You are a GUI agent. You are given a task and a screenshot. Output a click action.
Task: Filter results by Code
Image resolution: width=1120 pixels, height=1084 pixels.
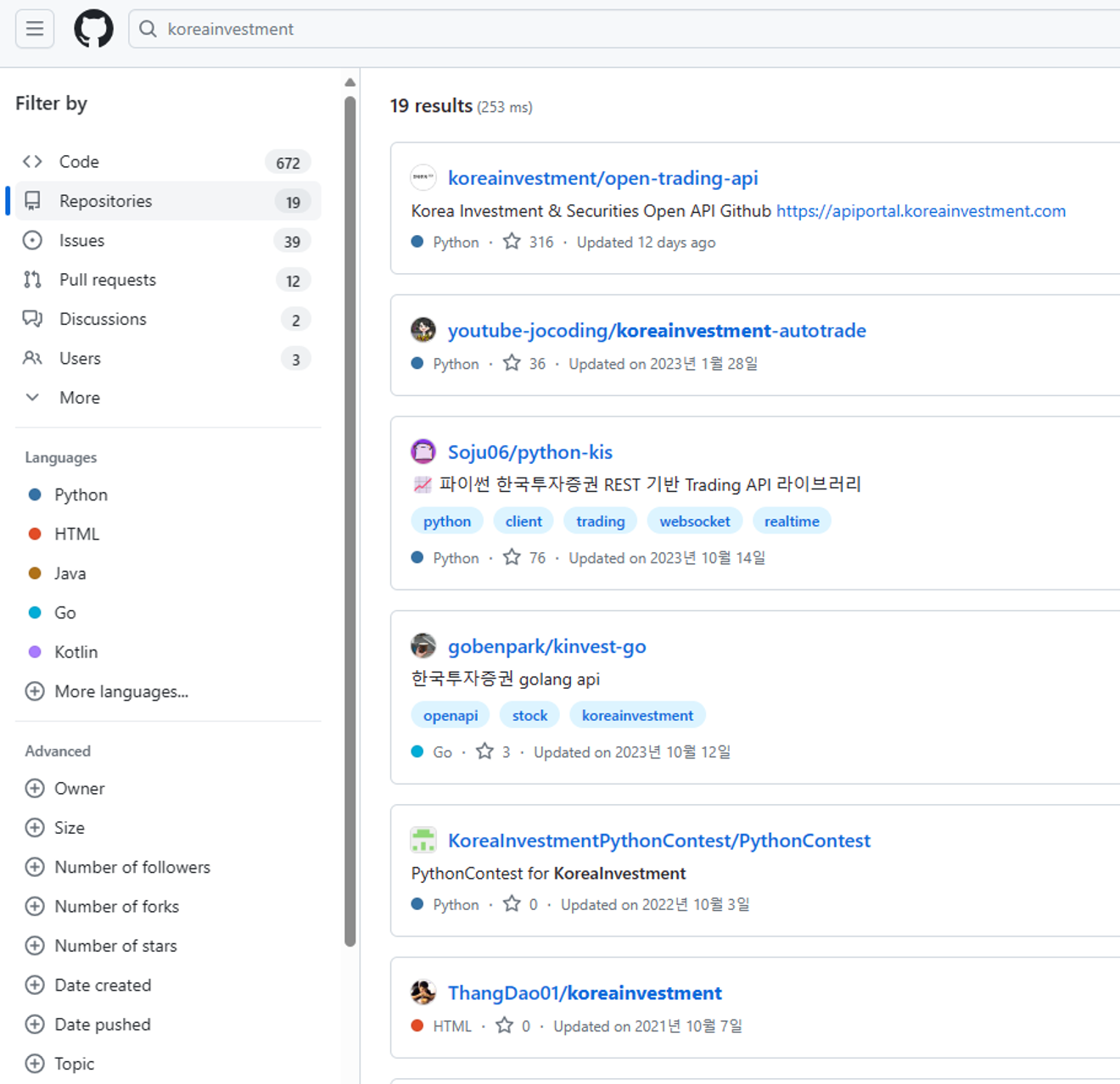click(168, 162)
